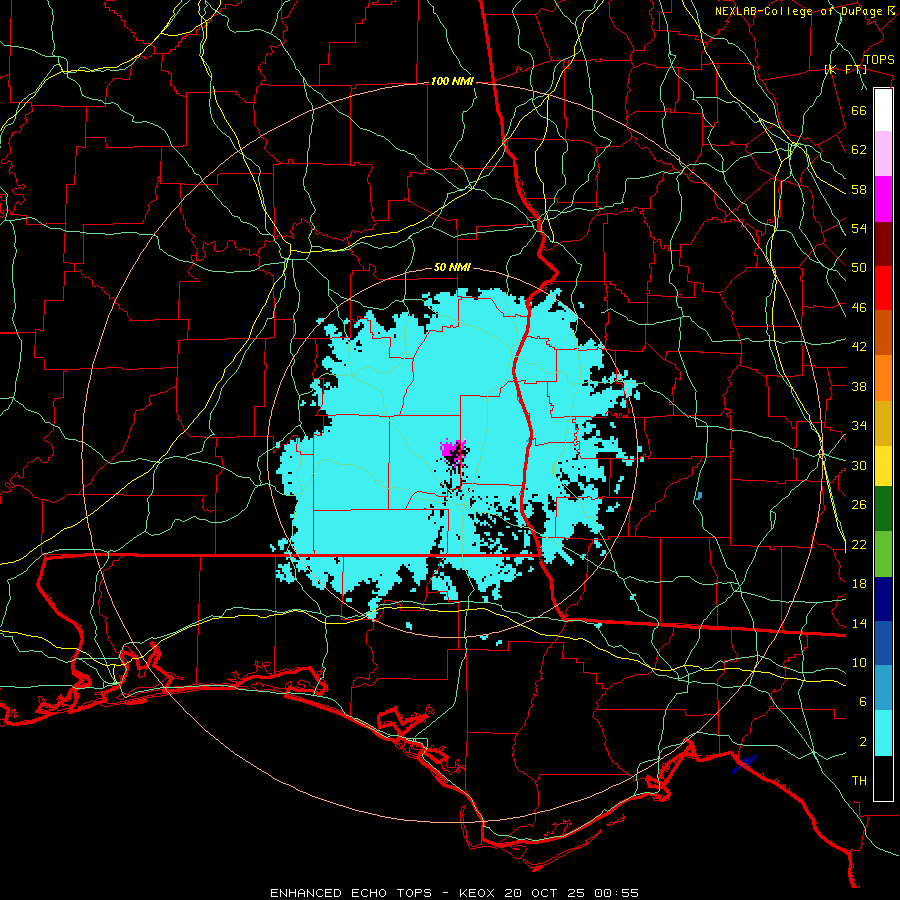Click the legend value 50

pos(859,268)
